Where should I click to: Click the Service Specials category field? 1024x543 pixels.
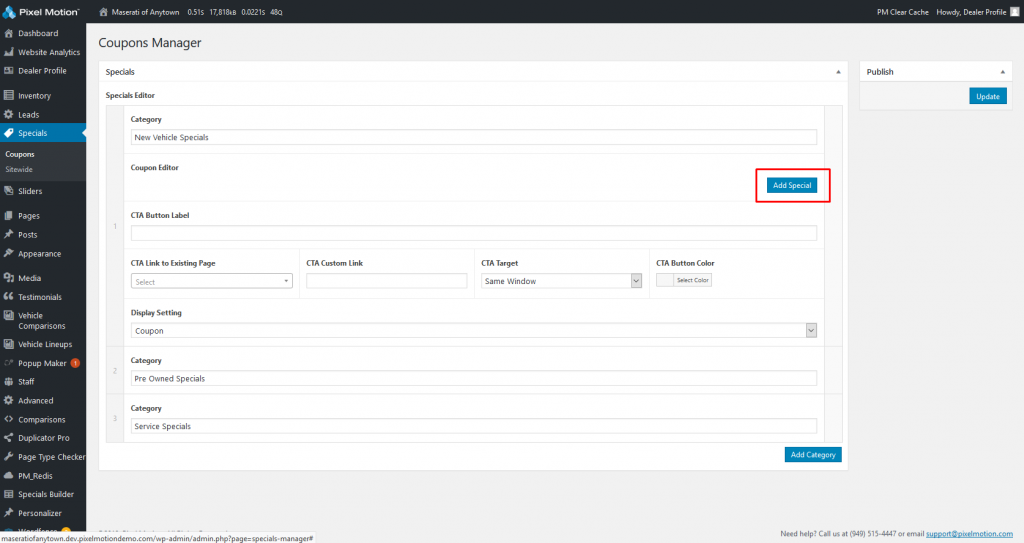pos(474,426)
